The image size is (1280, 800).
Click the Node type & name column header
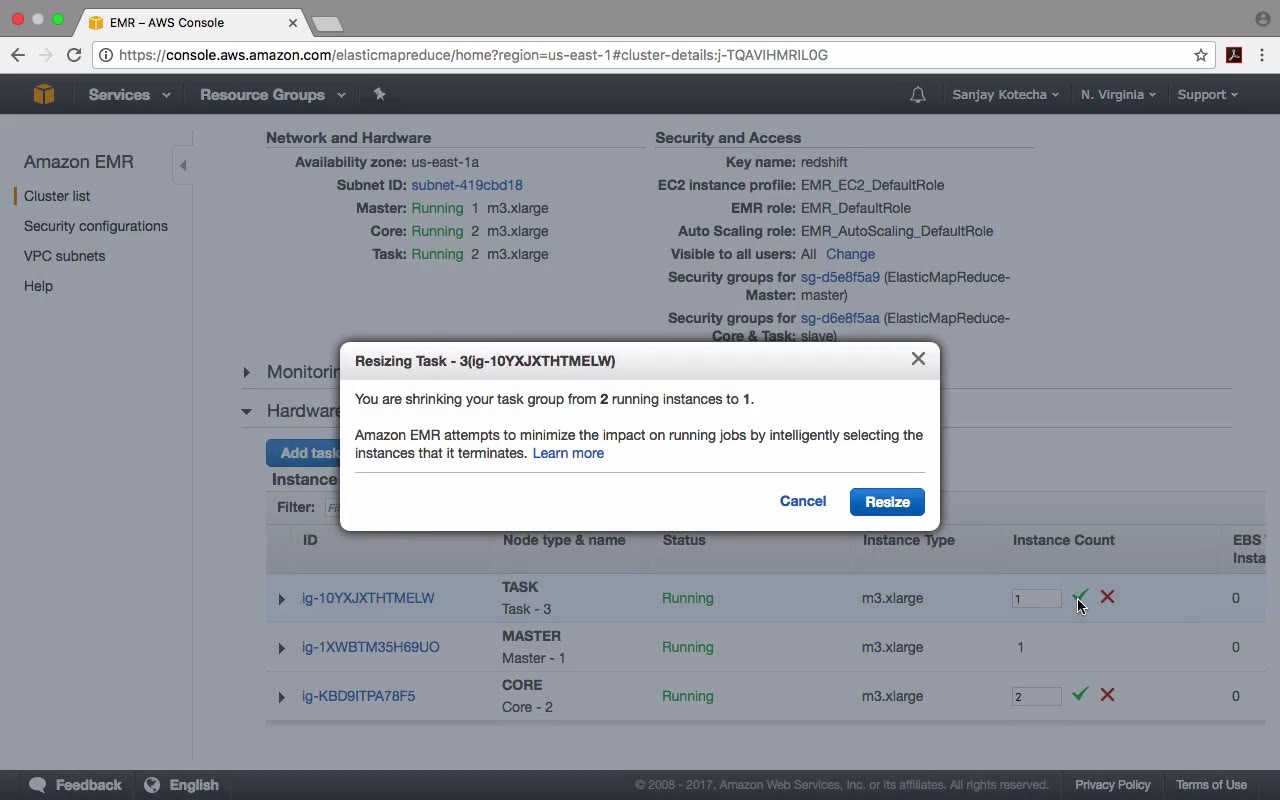click(x=564, y=540)
